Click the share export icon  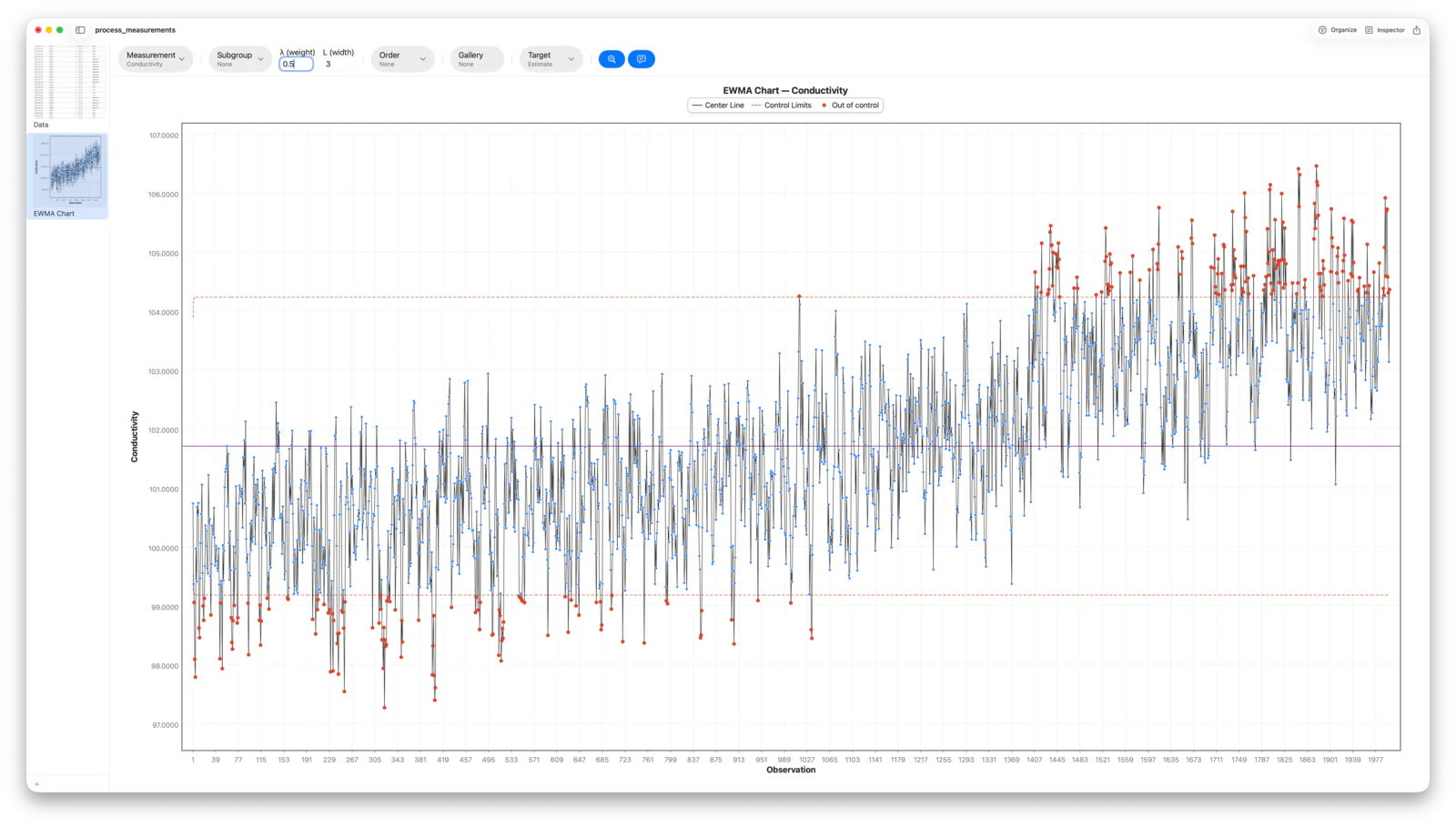point(1417,30)
